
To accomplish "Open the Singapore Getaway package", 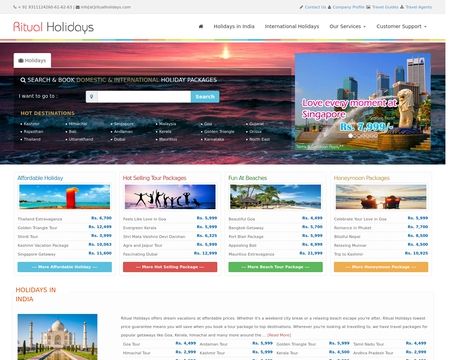I will point(37,254).
